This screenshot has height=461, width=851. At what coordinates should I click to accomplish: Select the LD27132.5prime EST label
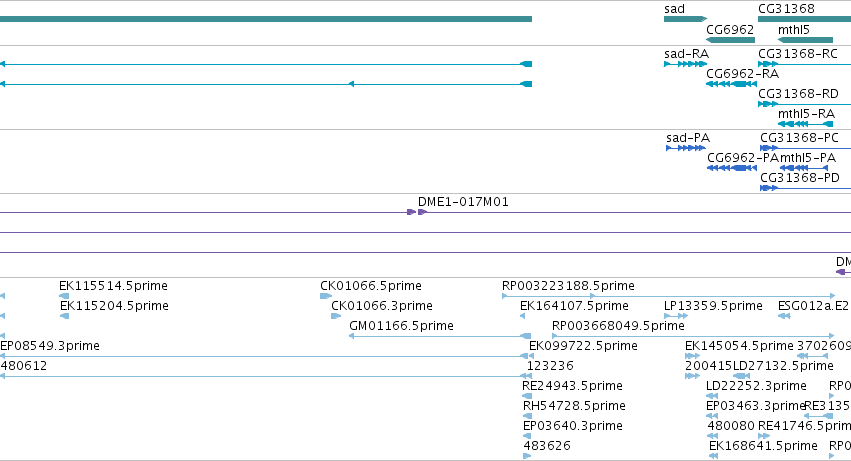click(x=783, y=365)
